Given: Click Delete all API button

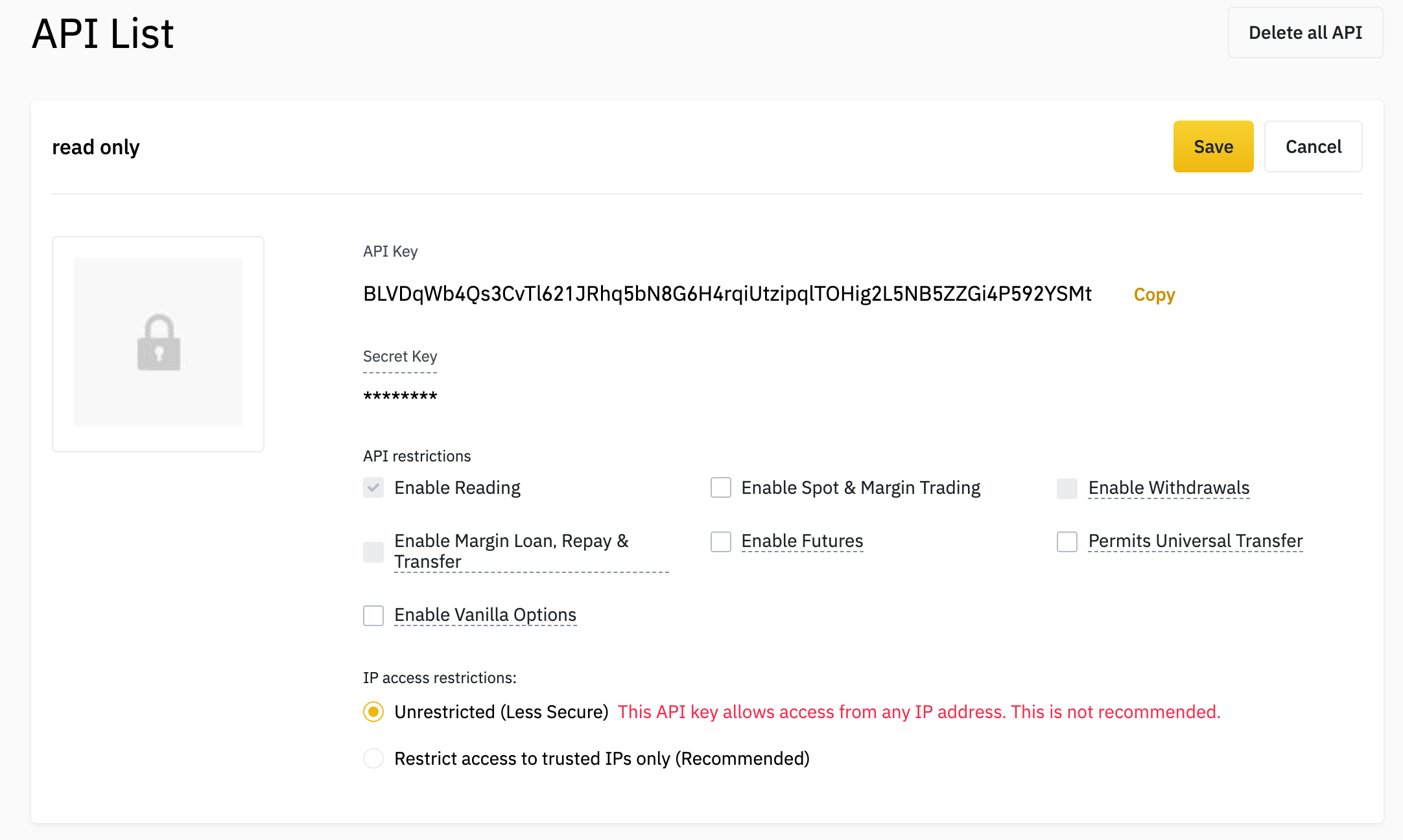Looking at the screenshot, I should [1305, 32].
